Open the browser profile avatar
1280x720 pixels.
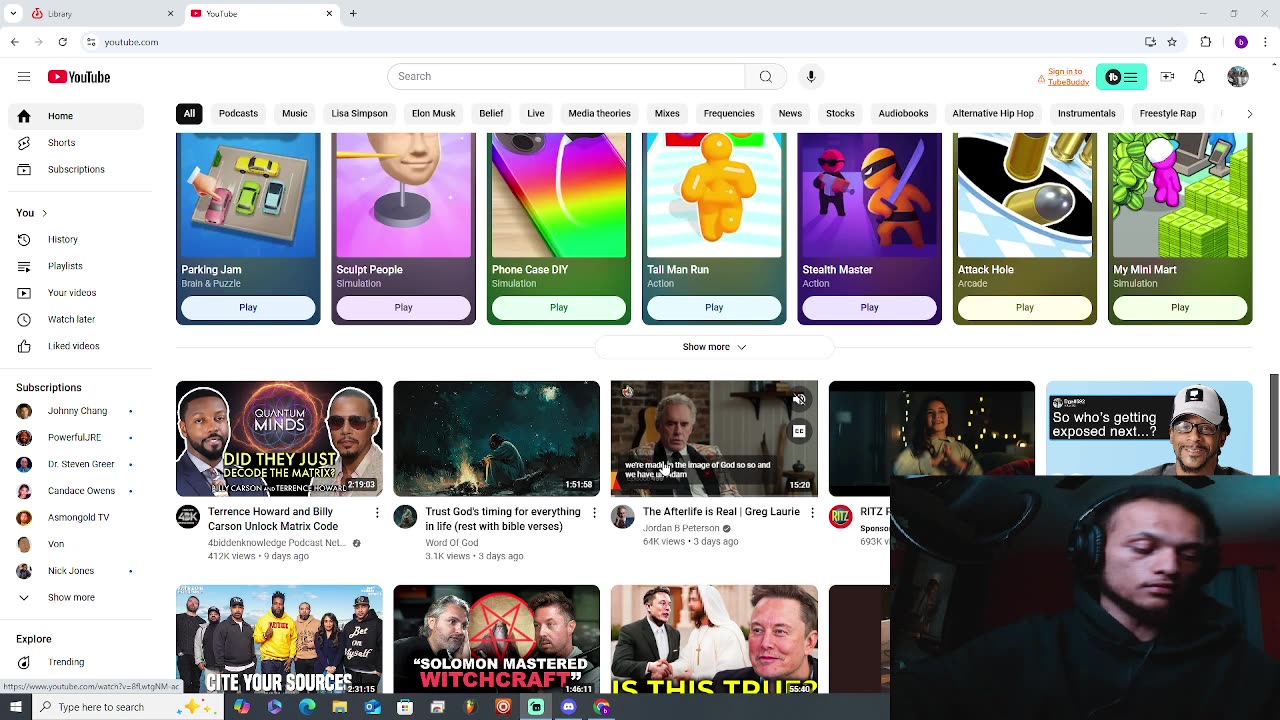coord(1241,42)
